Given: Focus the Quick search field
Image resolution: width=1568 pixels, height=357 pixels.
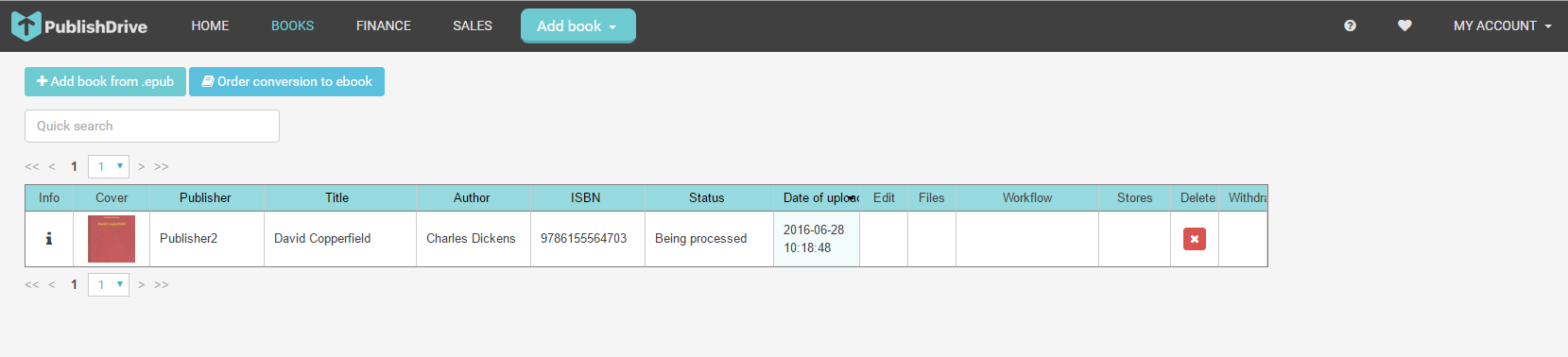Looking at the screenshot, I should 152,126.
